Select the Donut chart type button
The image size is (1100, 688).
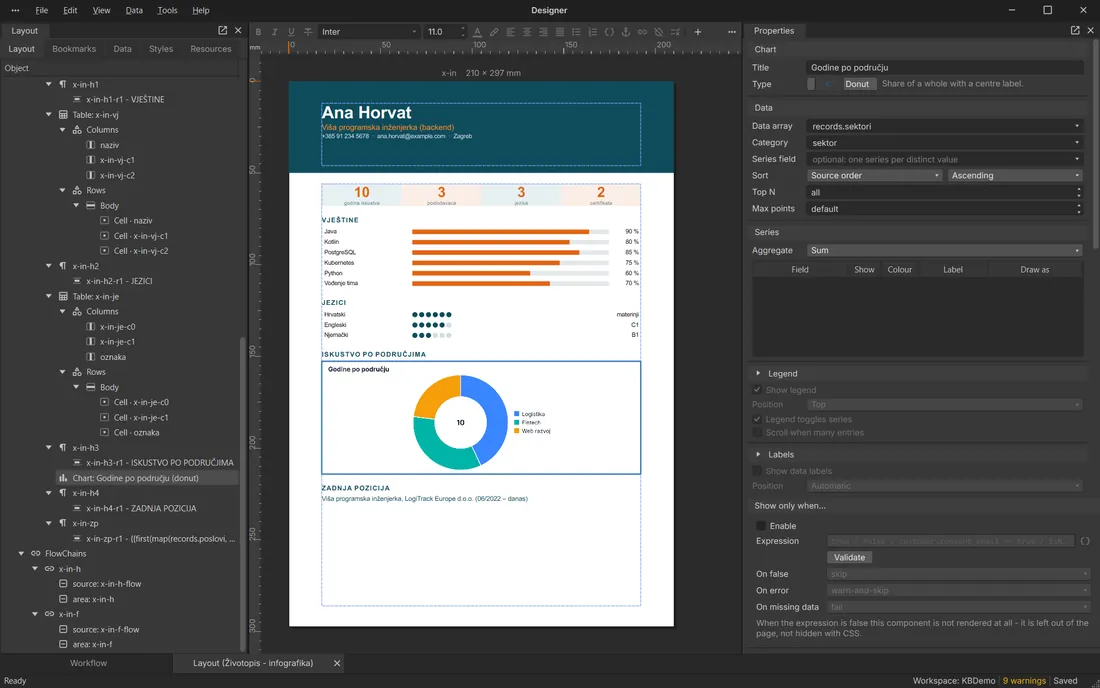click(x=857, y=84)
